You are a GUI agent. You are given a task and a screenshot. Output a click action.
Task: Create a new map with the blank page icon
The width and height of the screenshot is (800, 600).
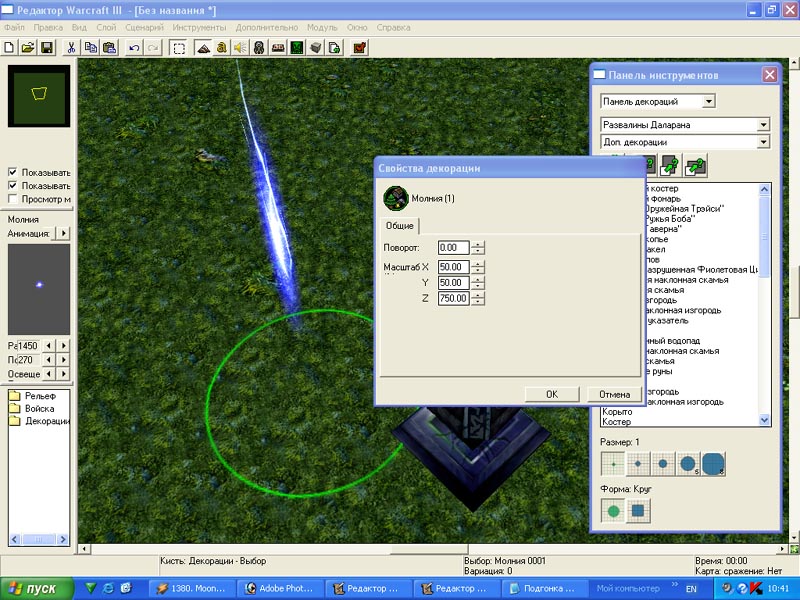(x=9, y=48)
